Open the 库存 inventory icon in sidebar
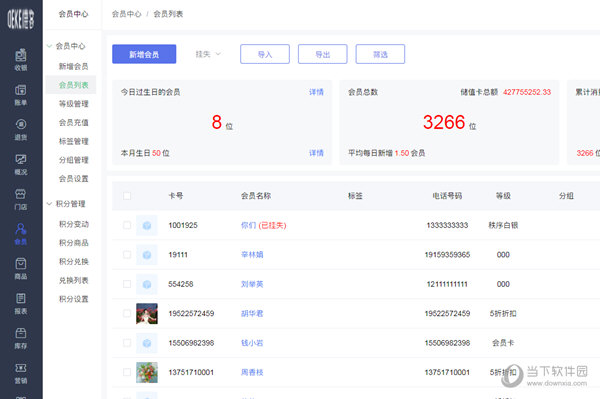 click(21, 339)
